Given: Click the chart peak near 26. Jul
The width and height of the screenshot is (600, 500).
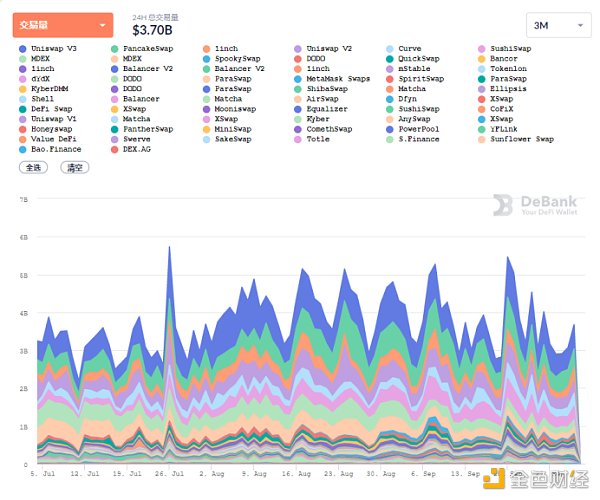Looking at the screenshot, I should coord(170,247).
